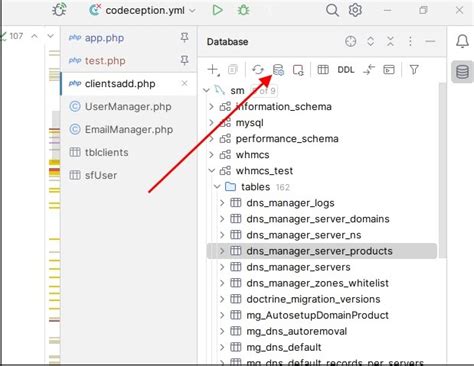Select the dns_manager_zones_whitelist table
This screenshot has height=366, width=474.
[x=317, y=283]
